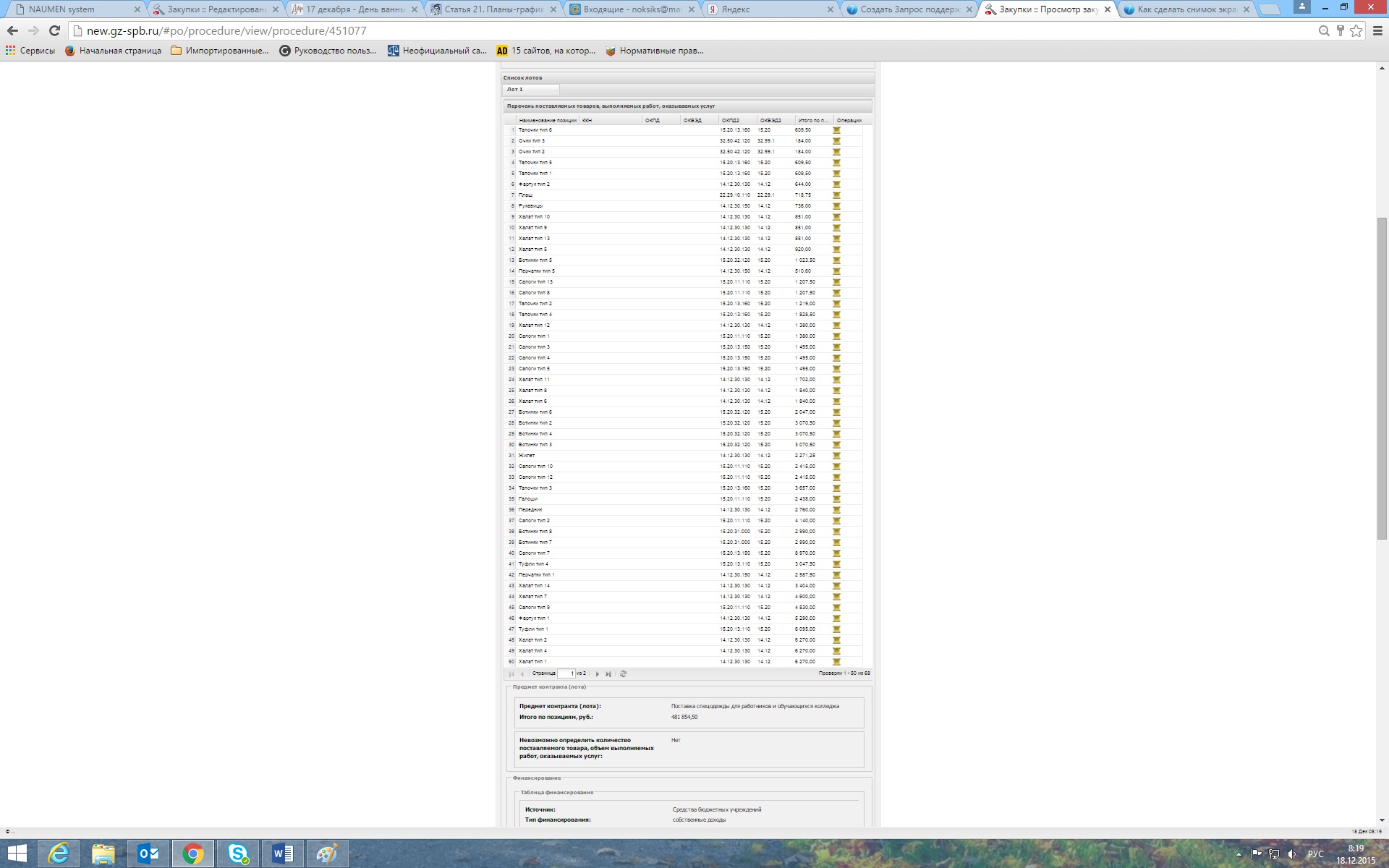The height and width of the screenshot is (868, 1389).
Task: Refresh the positions table
Action: click(x=623, y=674)
